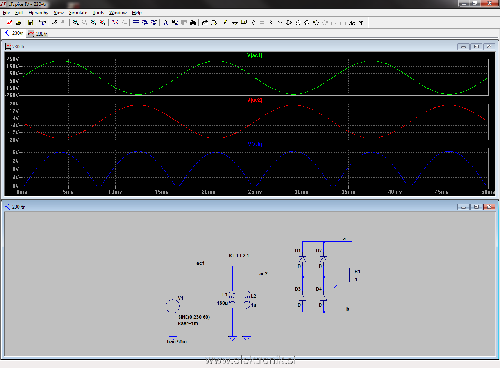500x368 pixels.
Task: Open the Edit menu
Action: pyautogui.click(x=18, y=13)
